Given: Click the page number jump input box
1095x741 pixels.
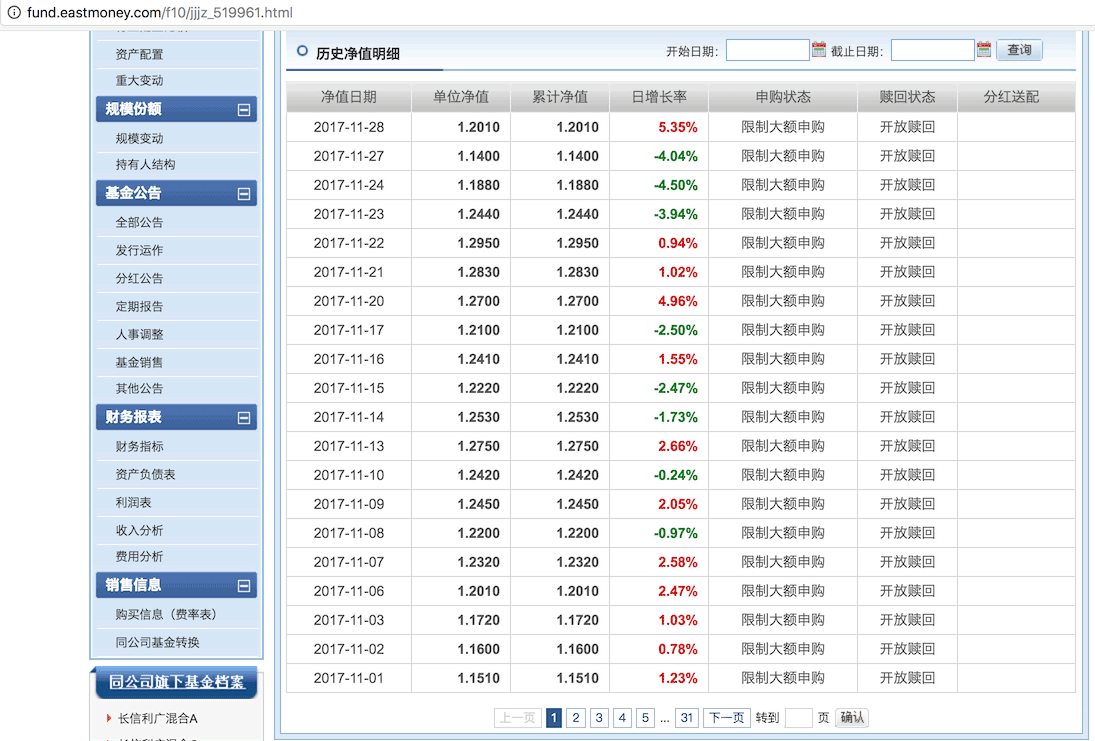Looking at the screenshot, I should pyautogui.click(x=798, y=717).
